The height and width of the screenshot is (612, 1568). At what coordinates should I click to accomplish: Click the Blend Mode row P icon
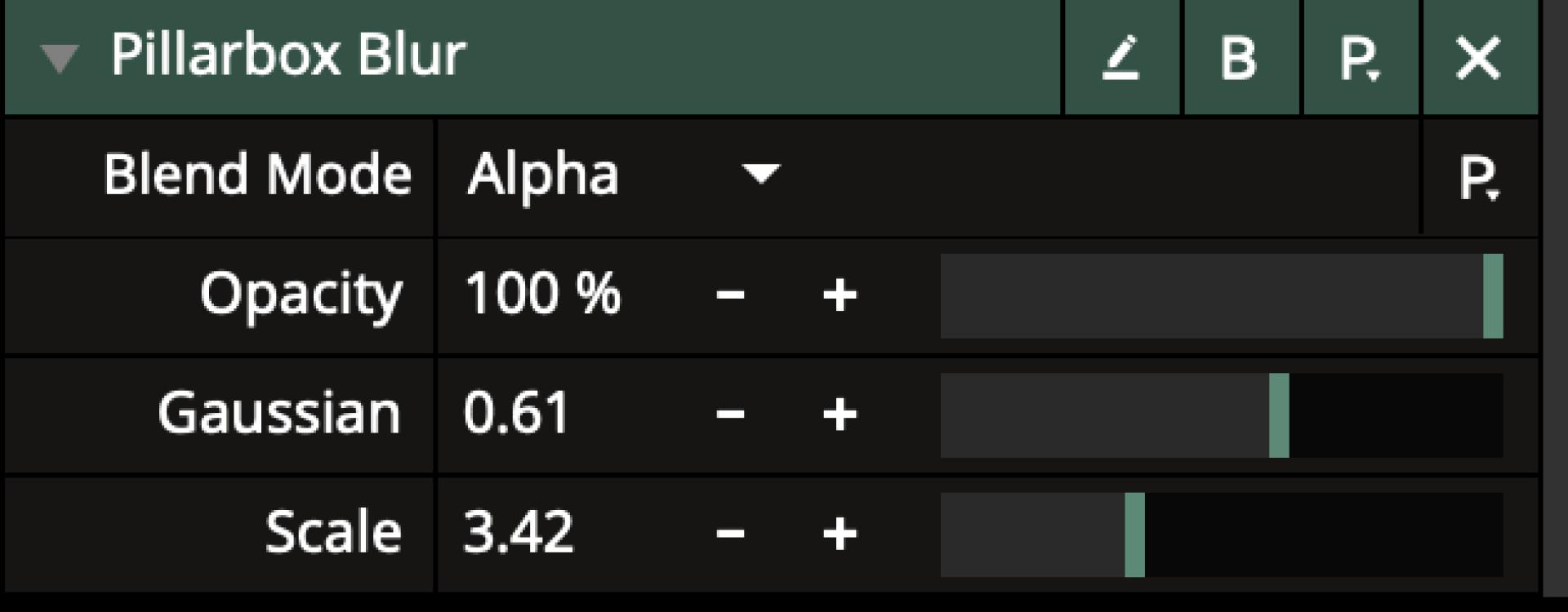coord(1478,177)
